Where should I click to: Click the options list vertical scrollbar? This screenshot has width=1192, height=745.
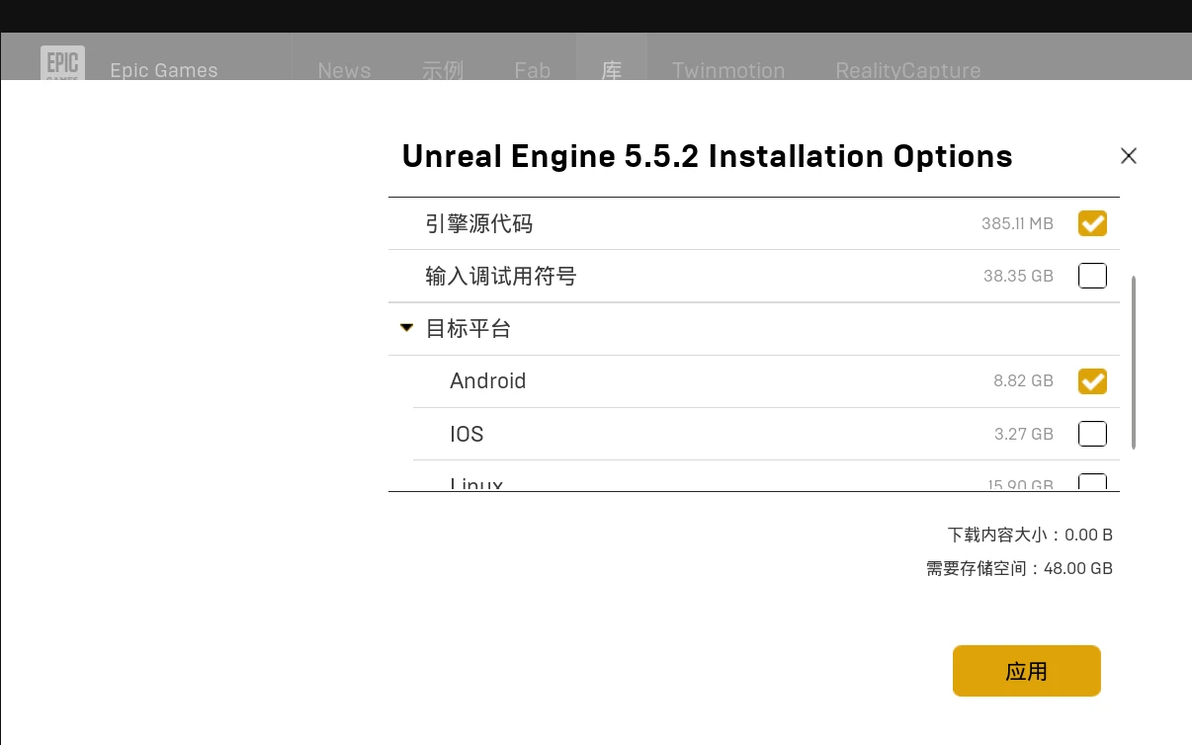(x=1133, y=363)
